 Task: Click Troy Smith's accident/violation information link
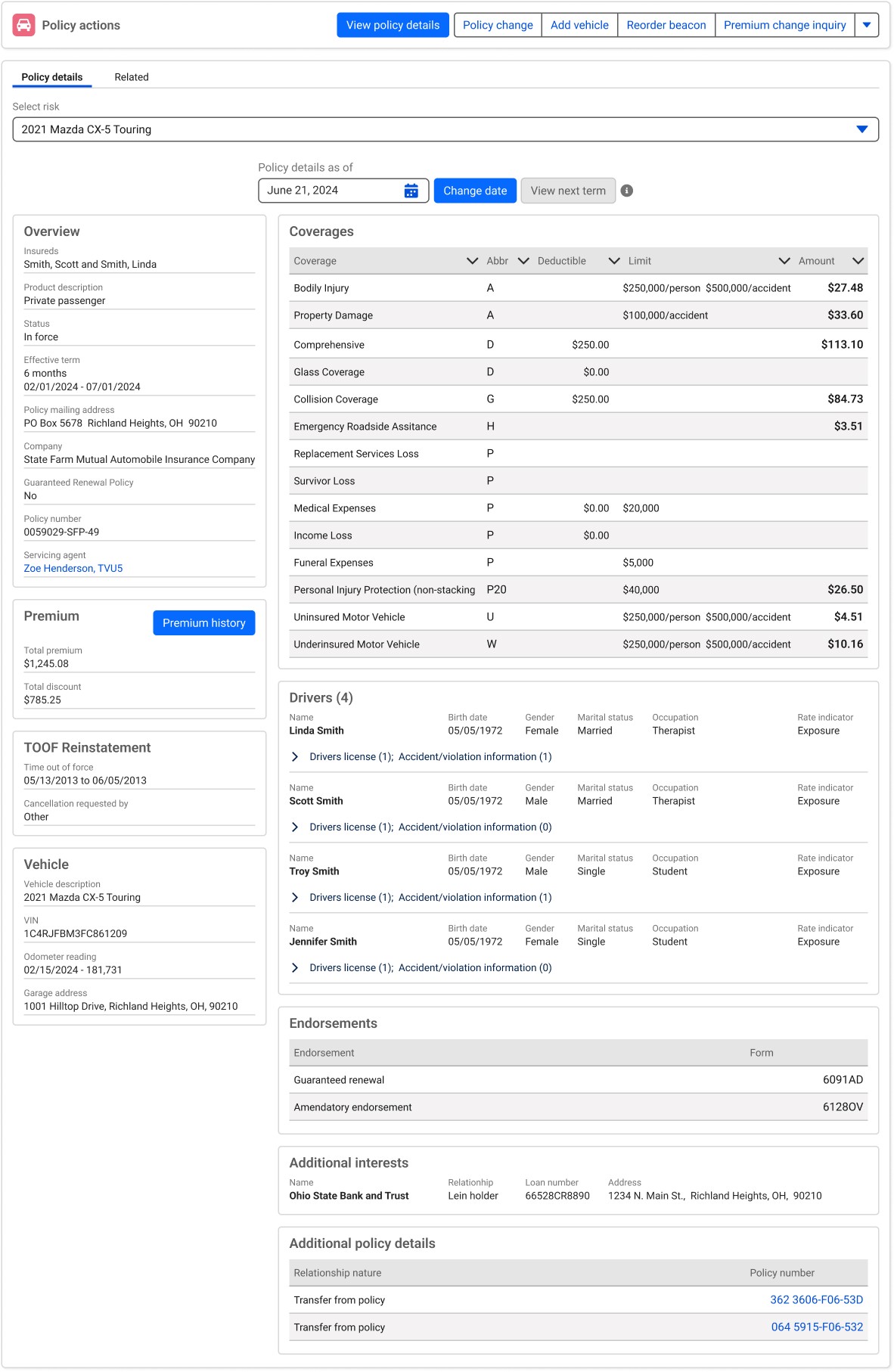click(475, 898)
